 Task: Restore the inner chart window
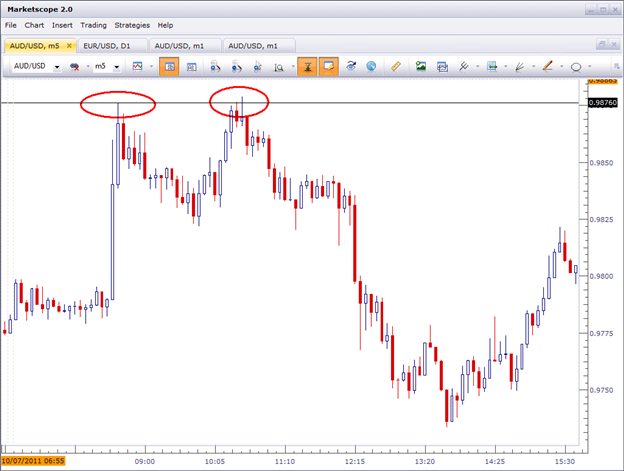click(602, 44)
